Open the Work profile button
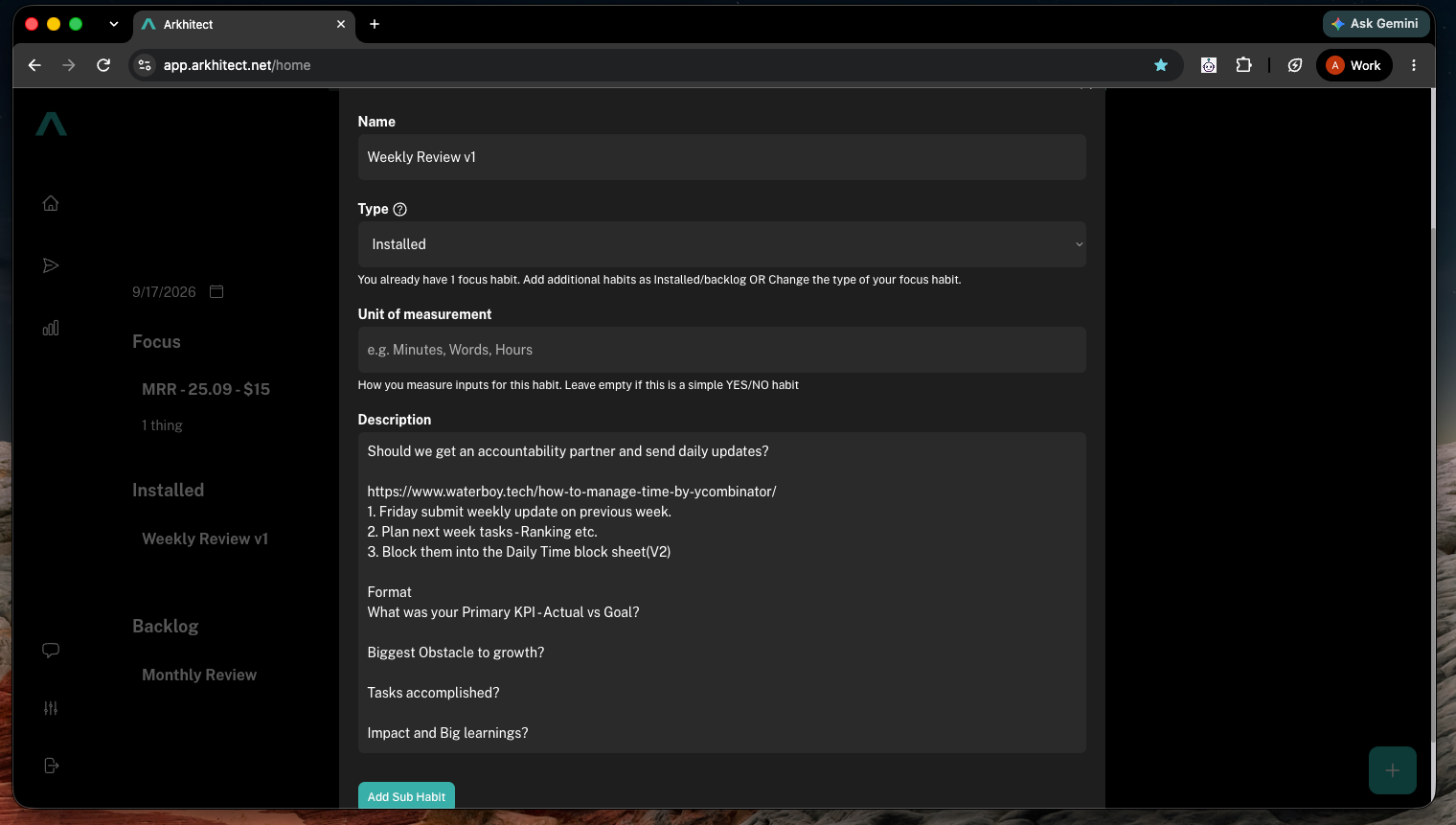Viewport: 1456px width, 825px height. (x=1354, y=65)
